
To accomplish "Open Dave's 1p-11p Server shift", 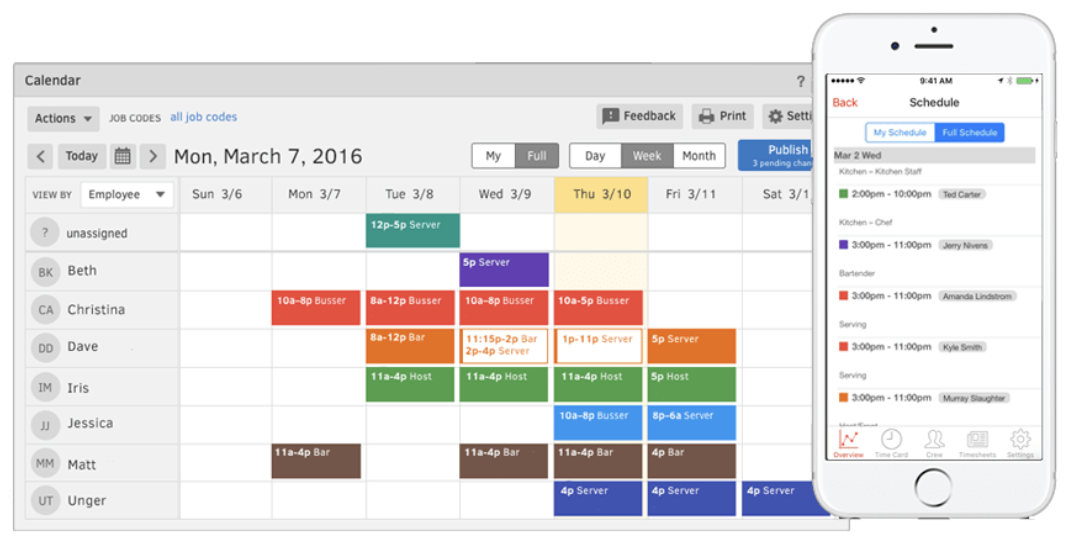I will [598, 346].
